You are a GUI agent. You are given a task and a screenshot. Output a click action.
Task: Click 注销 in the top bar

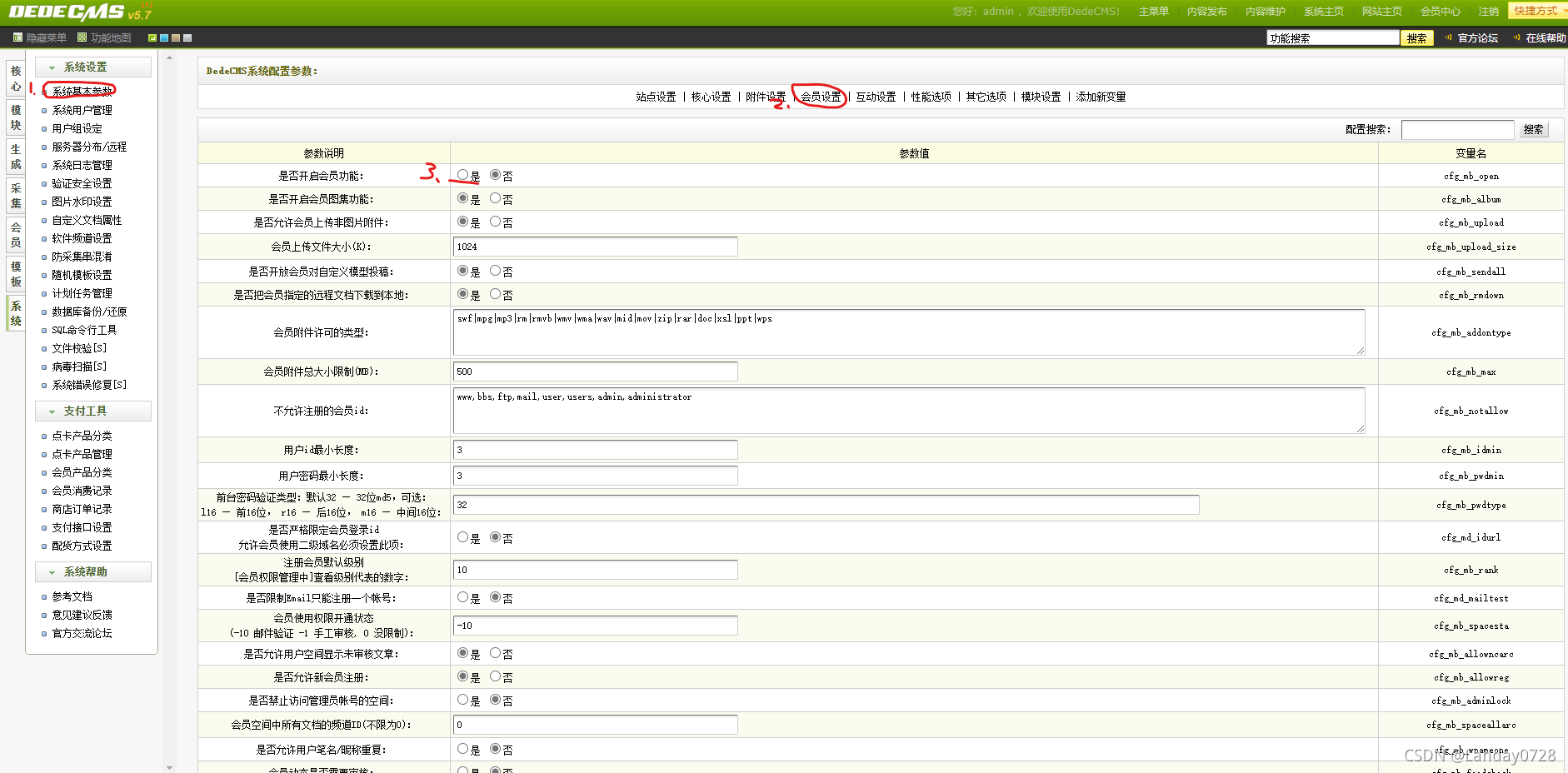(1488, 12)
